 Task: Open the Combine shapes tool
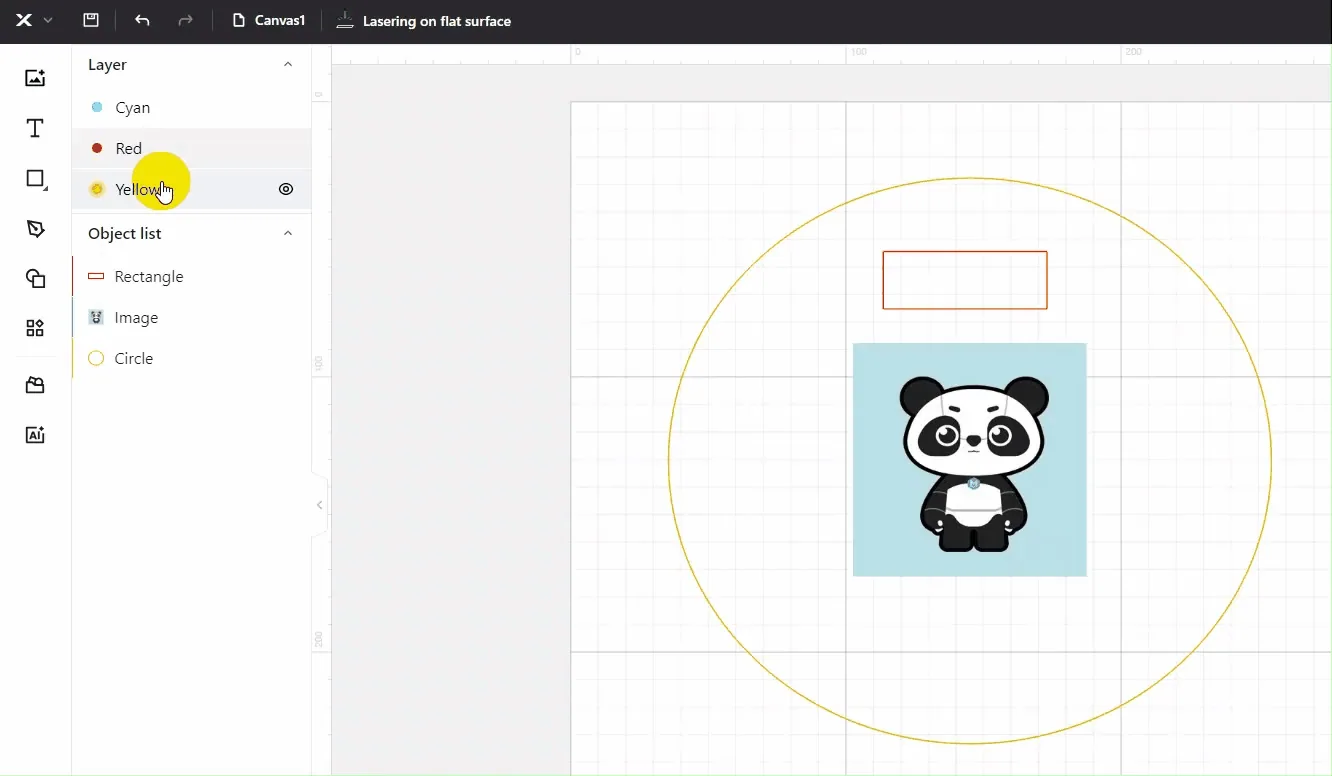[x=35, y=278]
